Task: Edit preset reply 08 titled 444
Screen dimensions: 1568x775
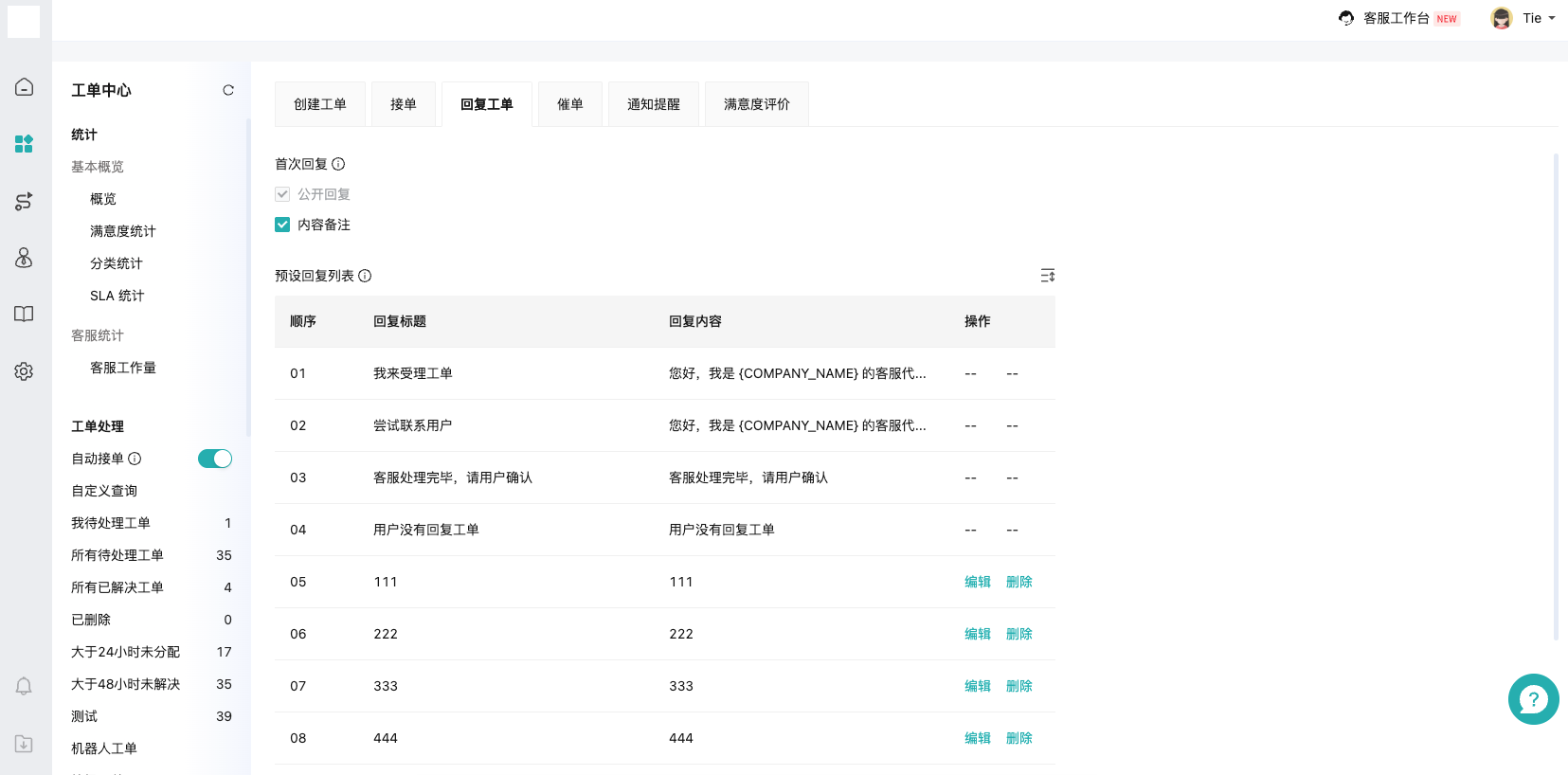Action: pyautogui.click(x=978, y=738)
